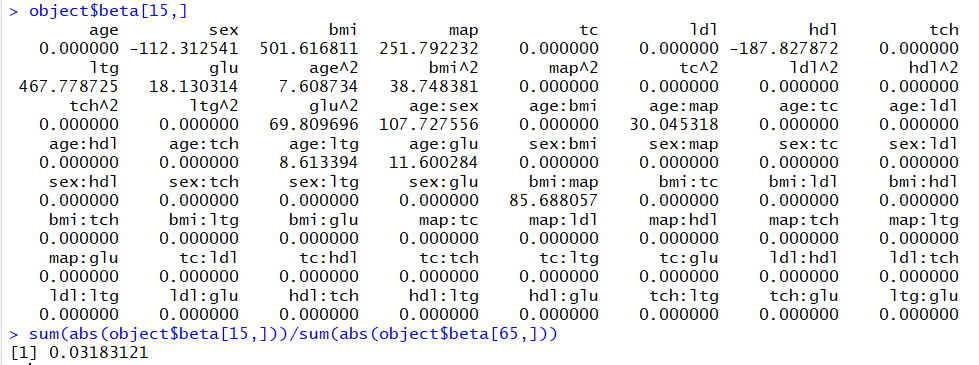This screenshot has width=979, height=365.
Task: Click the column header label tch
Action: coord(943,29)
